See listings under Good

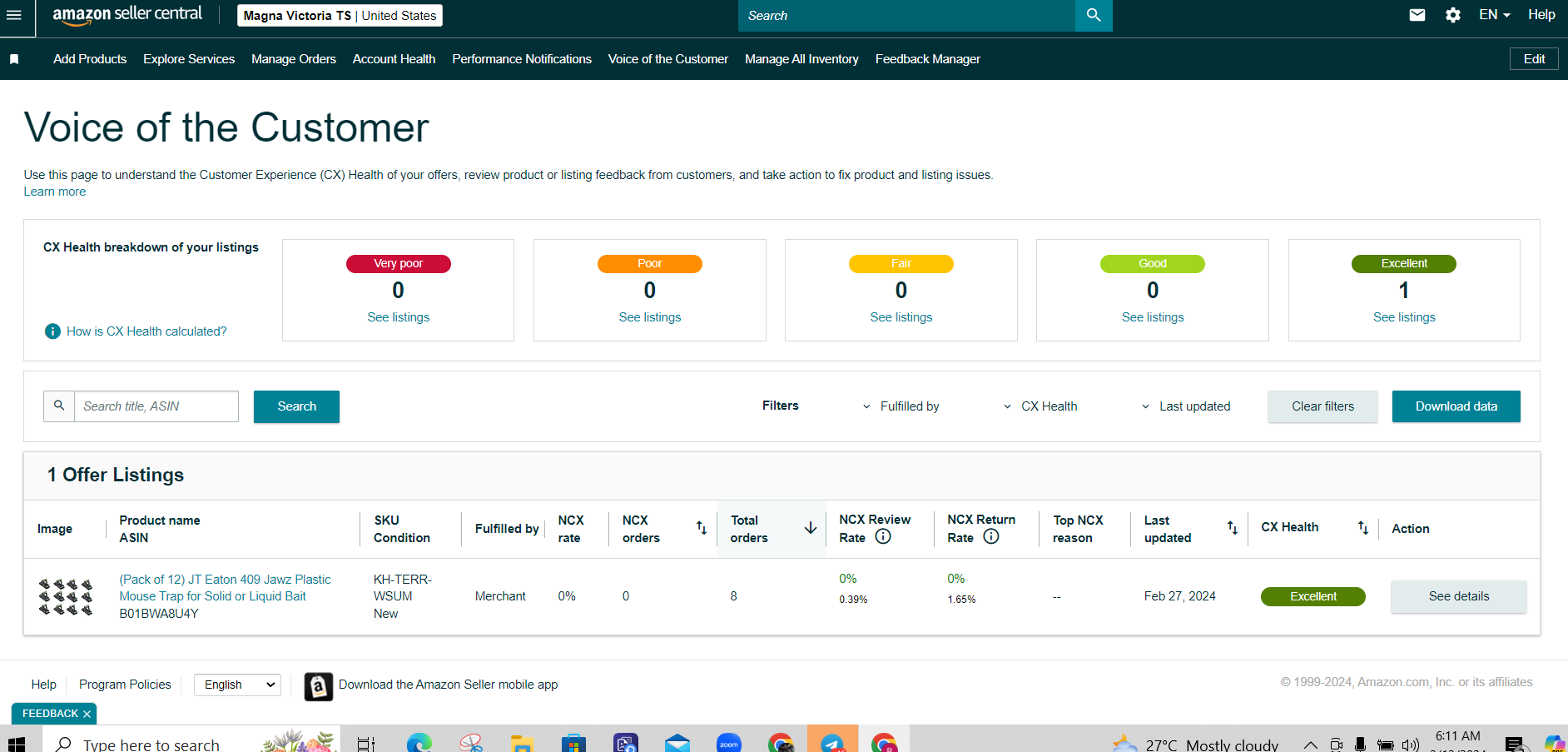click(1153, 317)
